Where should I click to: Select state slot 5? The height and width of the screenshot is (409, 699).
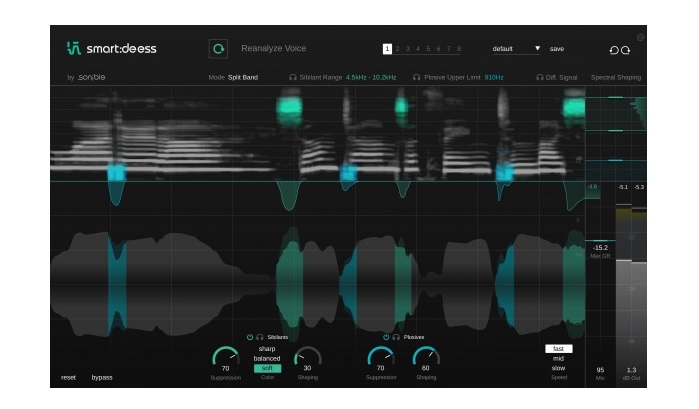(428, 49)
